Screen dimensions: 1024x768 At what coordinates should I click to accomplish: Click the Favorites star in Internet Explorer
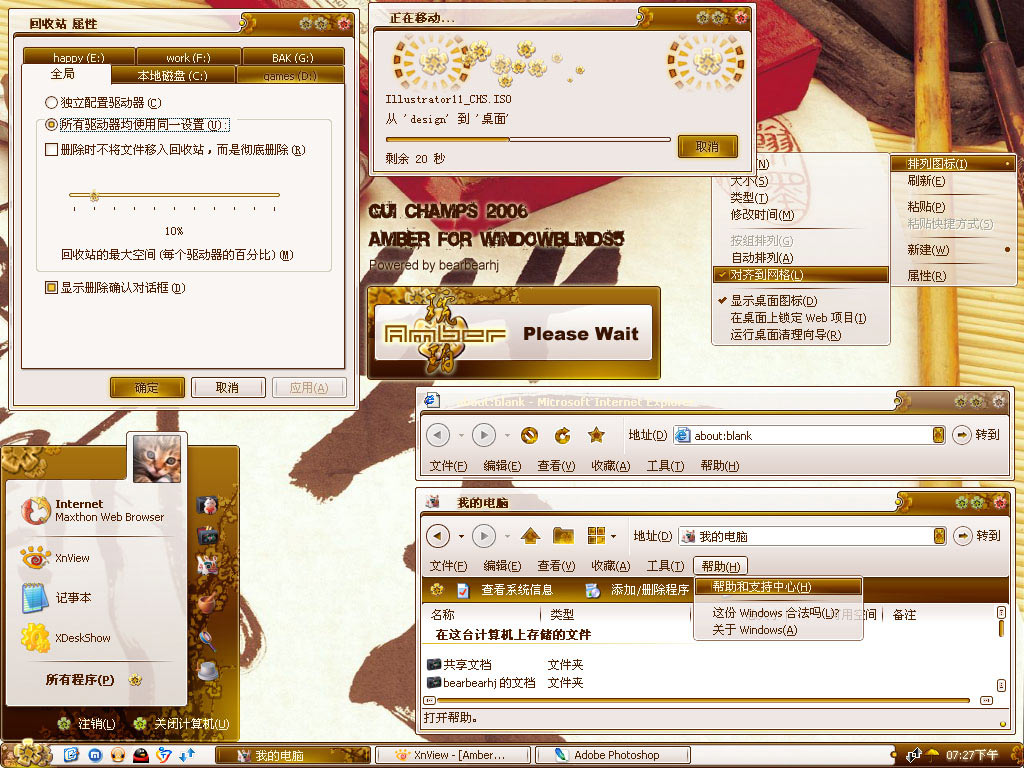[x=596, y=435]
